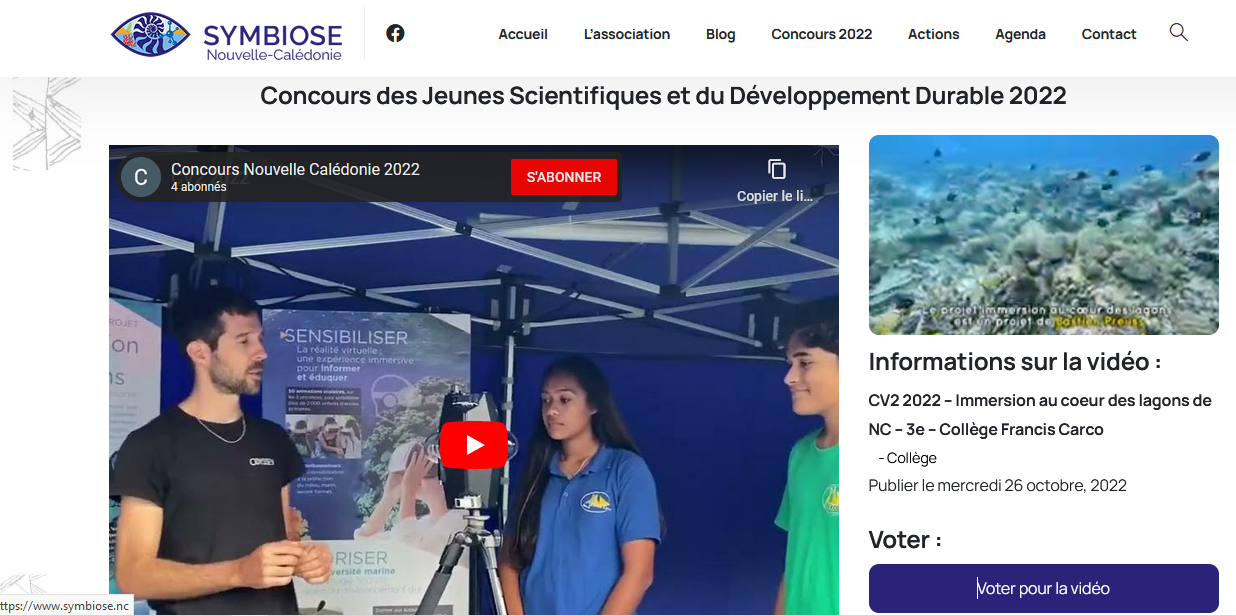The image size is (1236, 616).
Task: Go to the Blog menu item
Action: 720,34
